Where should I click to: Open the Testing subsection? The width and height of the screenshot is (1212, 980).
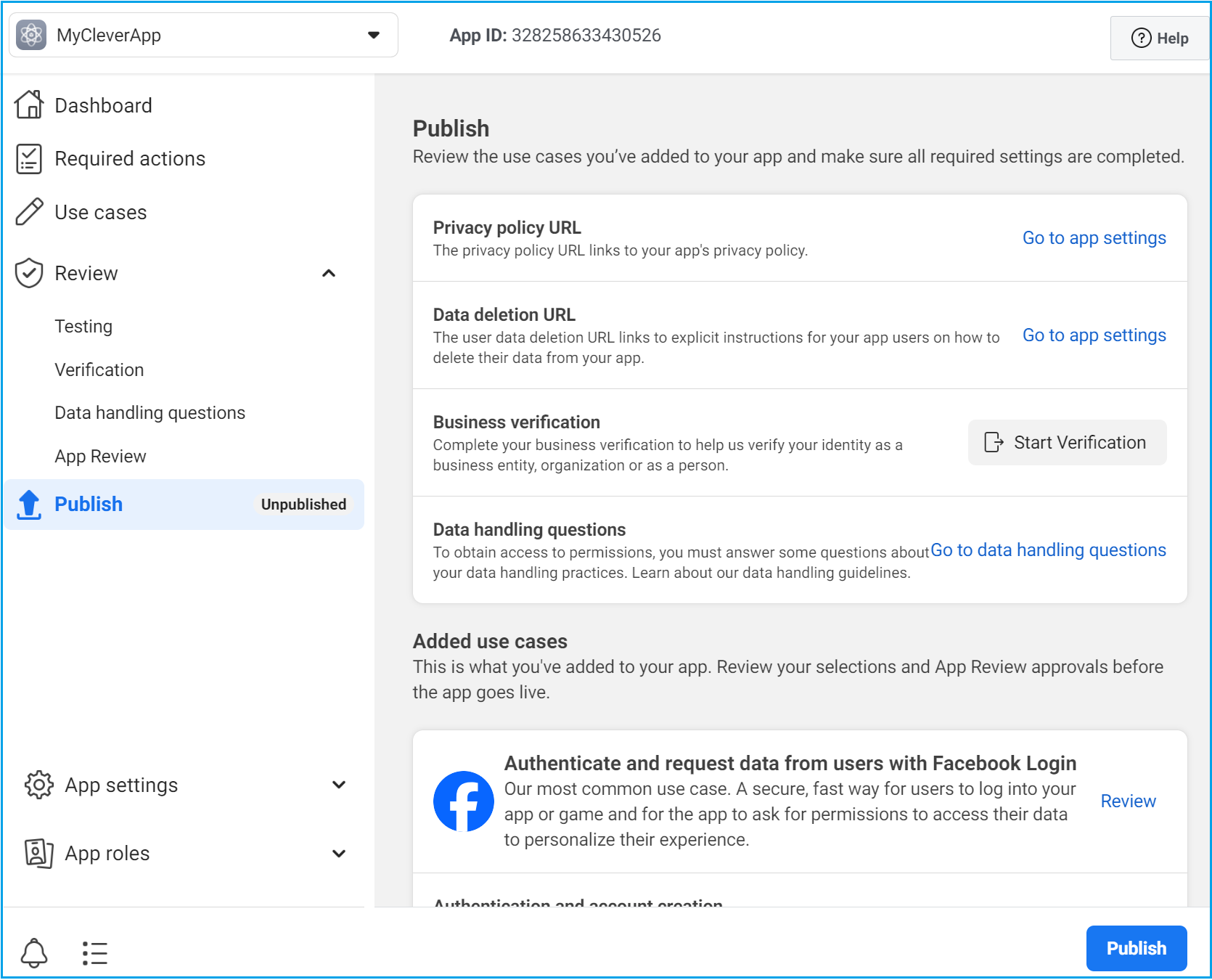(x=83, y=327)
